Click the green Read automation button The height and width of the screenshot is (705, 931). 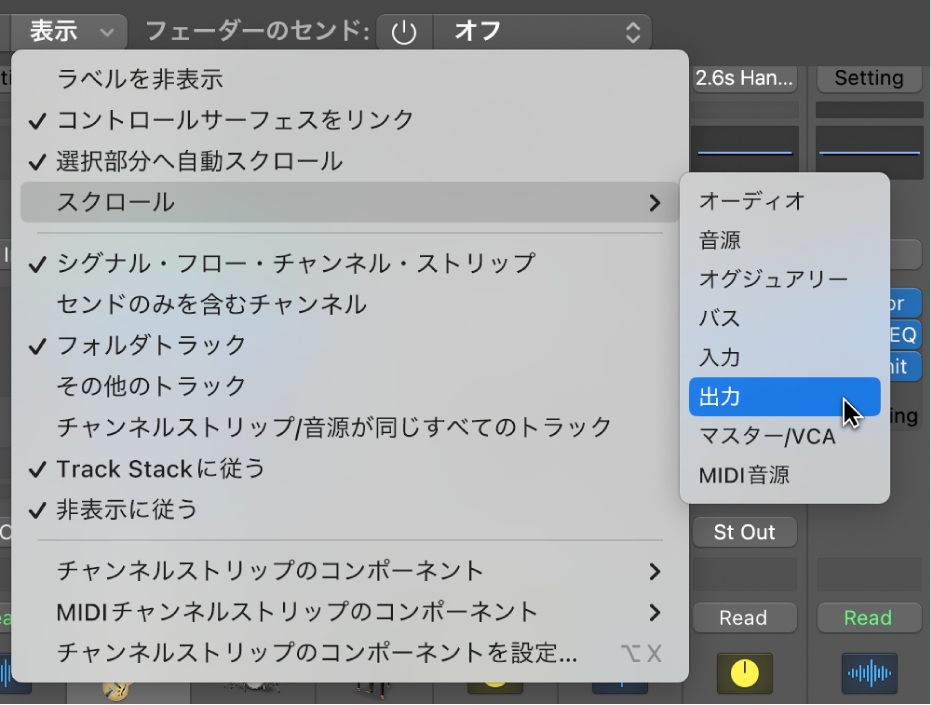869,618
